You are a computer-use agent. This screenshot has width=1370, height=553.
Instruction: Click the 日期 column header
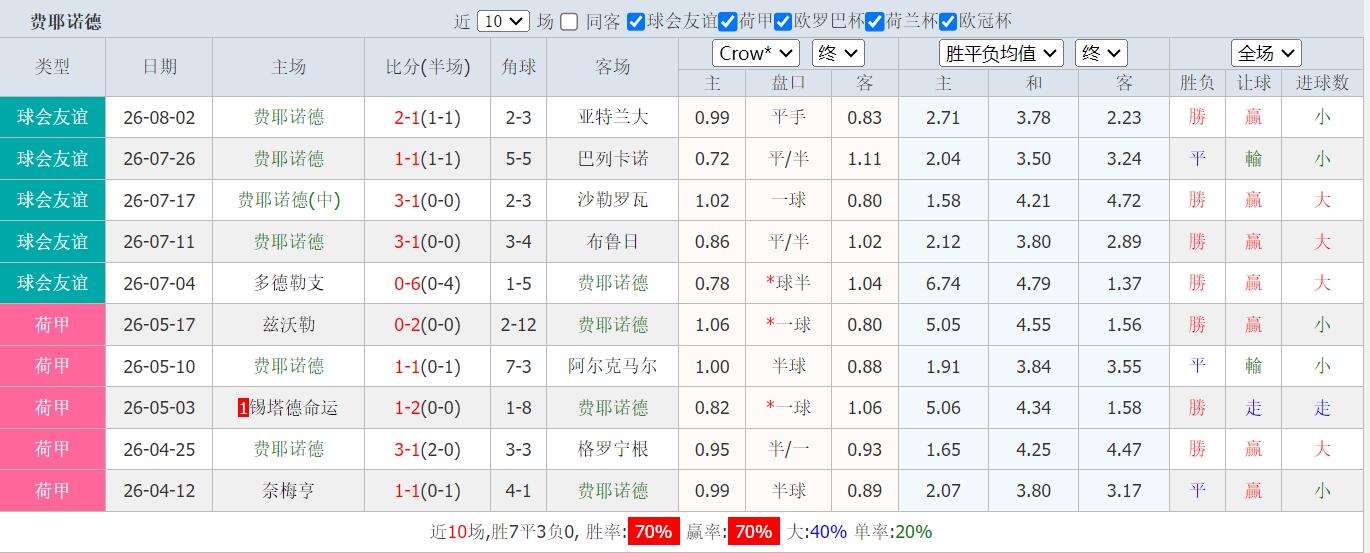[x=159, y=67]
